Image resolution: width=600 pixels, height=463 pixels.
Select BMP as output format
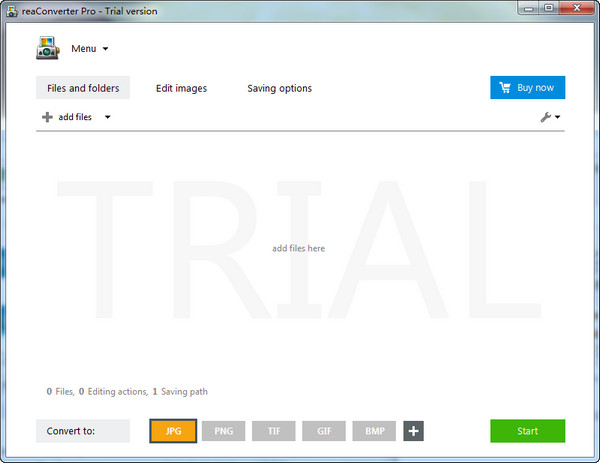pyautogui.click(x=374, y=431)
